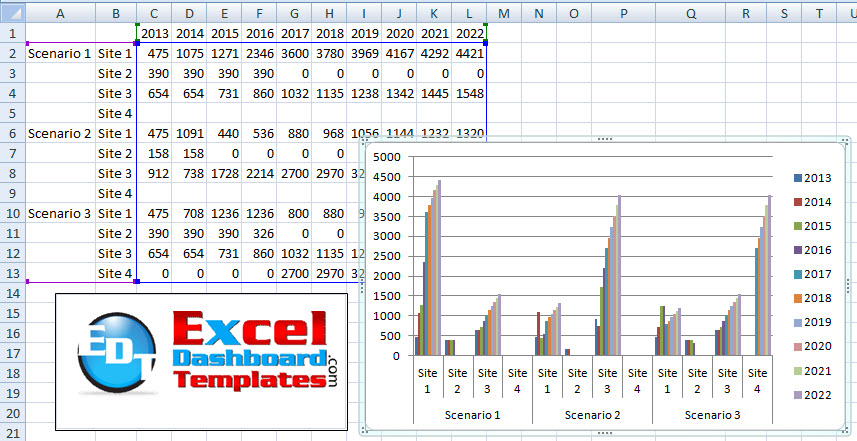The width and height of the screenshot is (857, 441).
Task: Click the Scenario 2 axis label in chart
Action: point(592,413)
